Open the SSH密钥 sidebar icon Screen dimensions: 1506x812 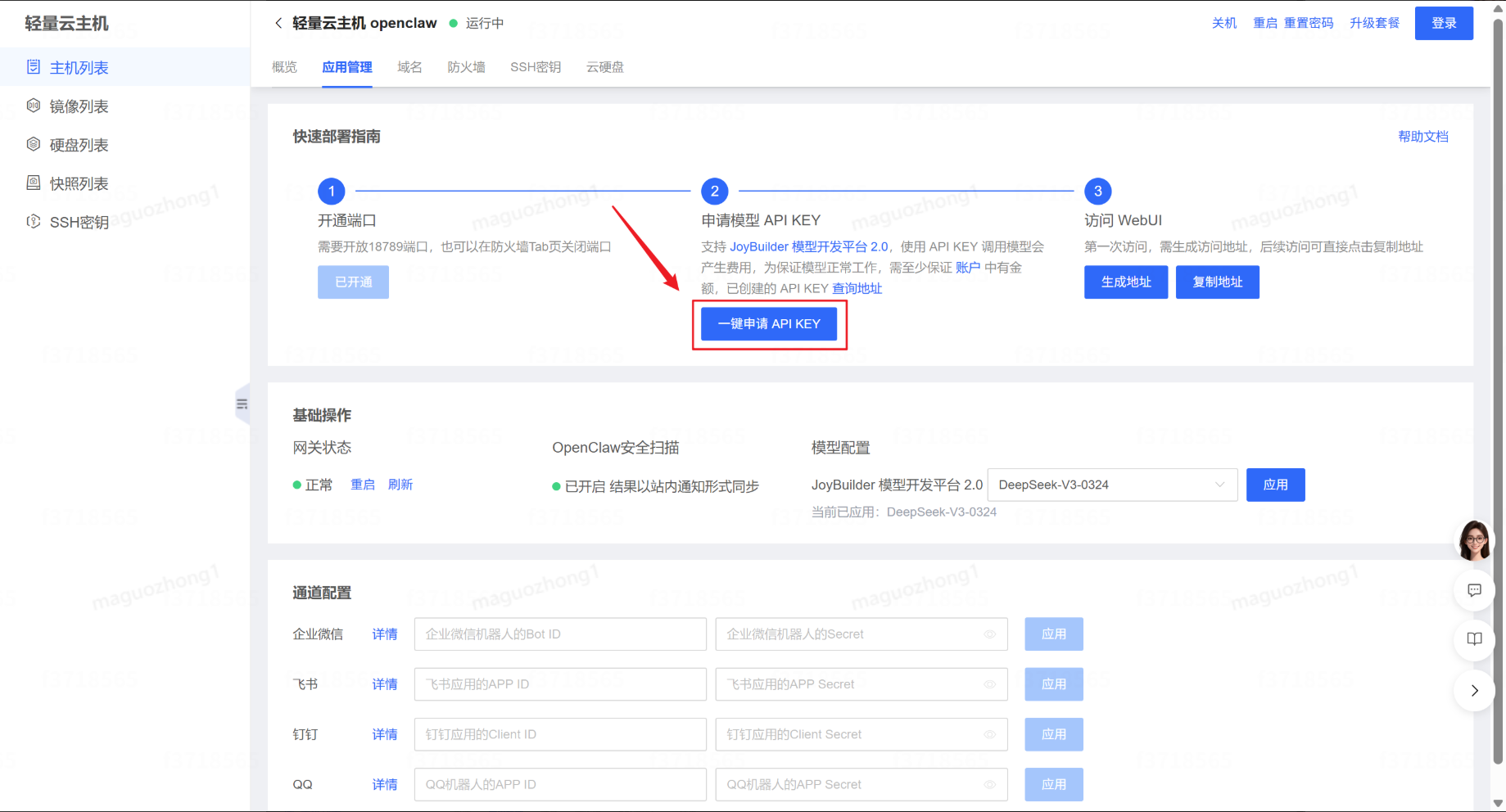pos(34,221)
